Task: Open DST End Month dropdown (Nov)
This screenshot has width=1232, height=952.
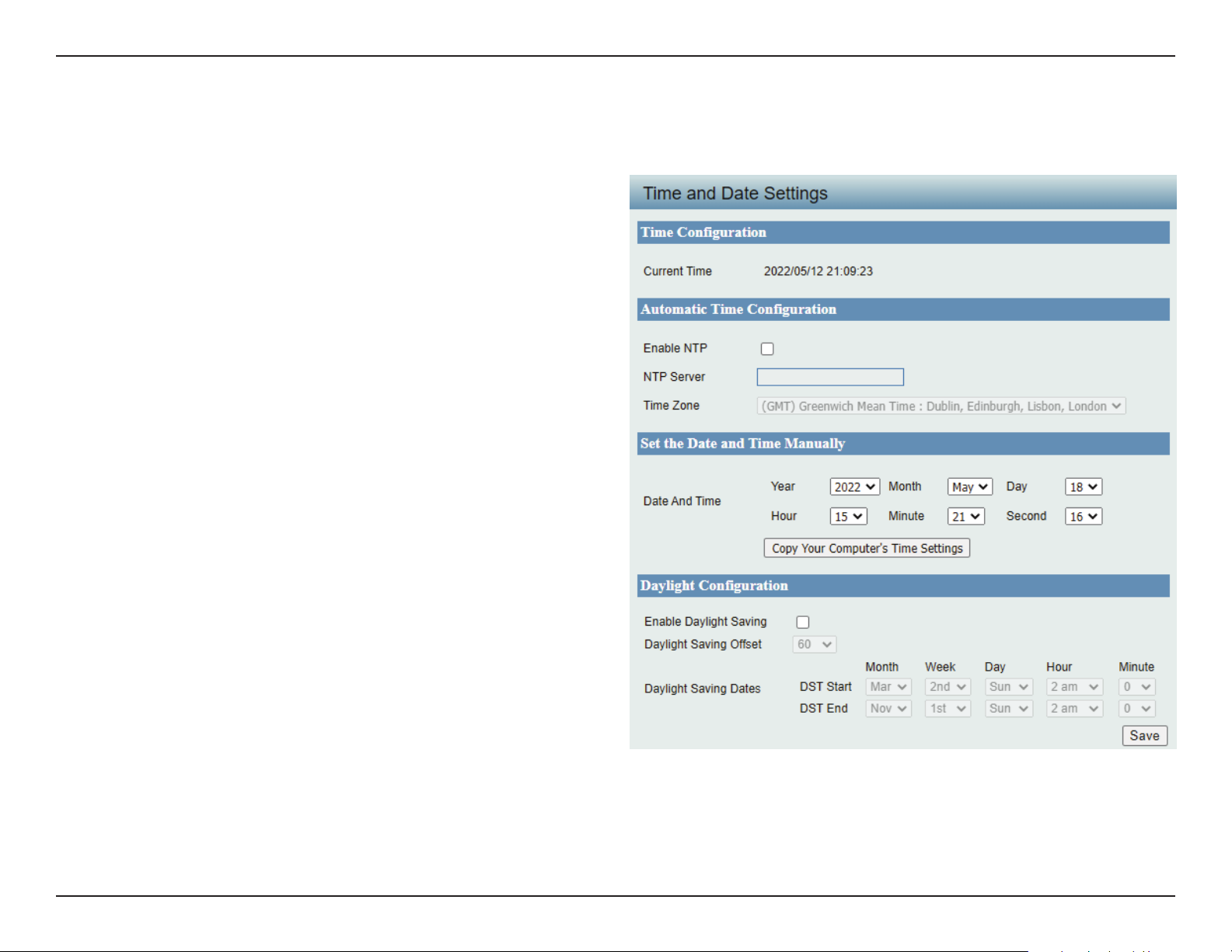Action: [x=888, y=709]
